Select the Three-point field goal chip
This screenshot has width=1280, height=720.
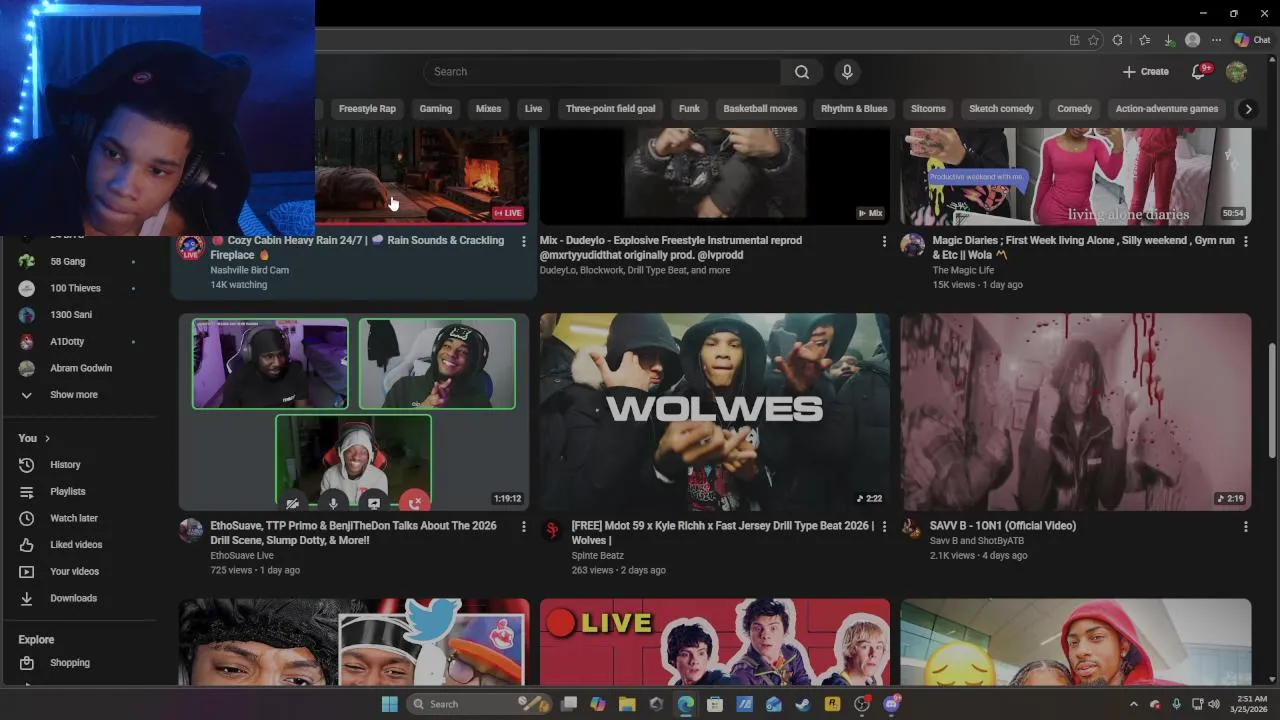tap(611, 109)
